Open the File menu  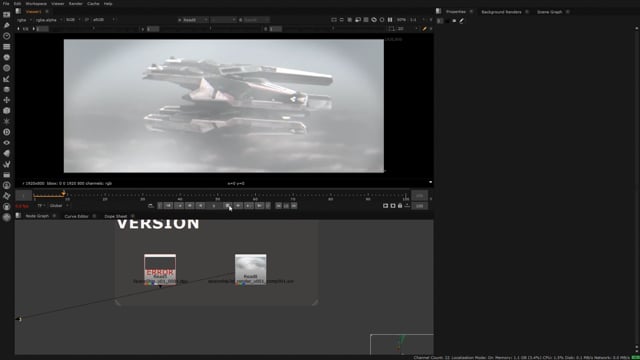6,4
